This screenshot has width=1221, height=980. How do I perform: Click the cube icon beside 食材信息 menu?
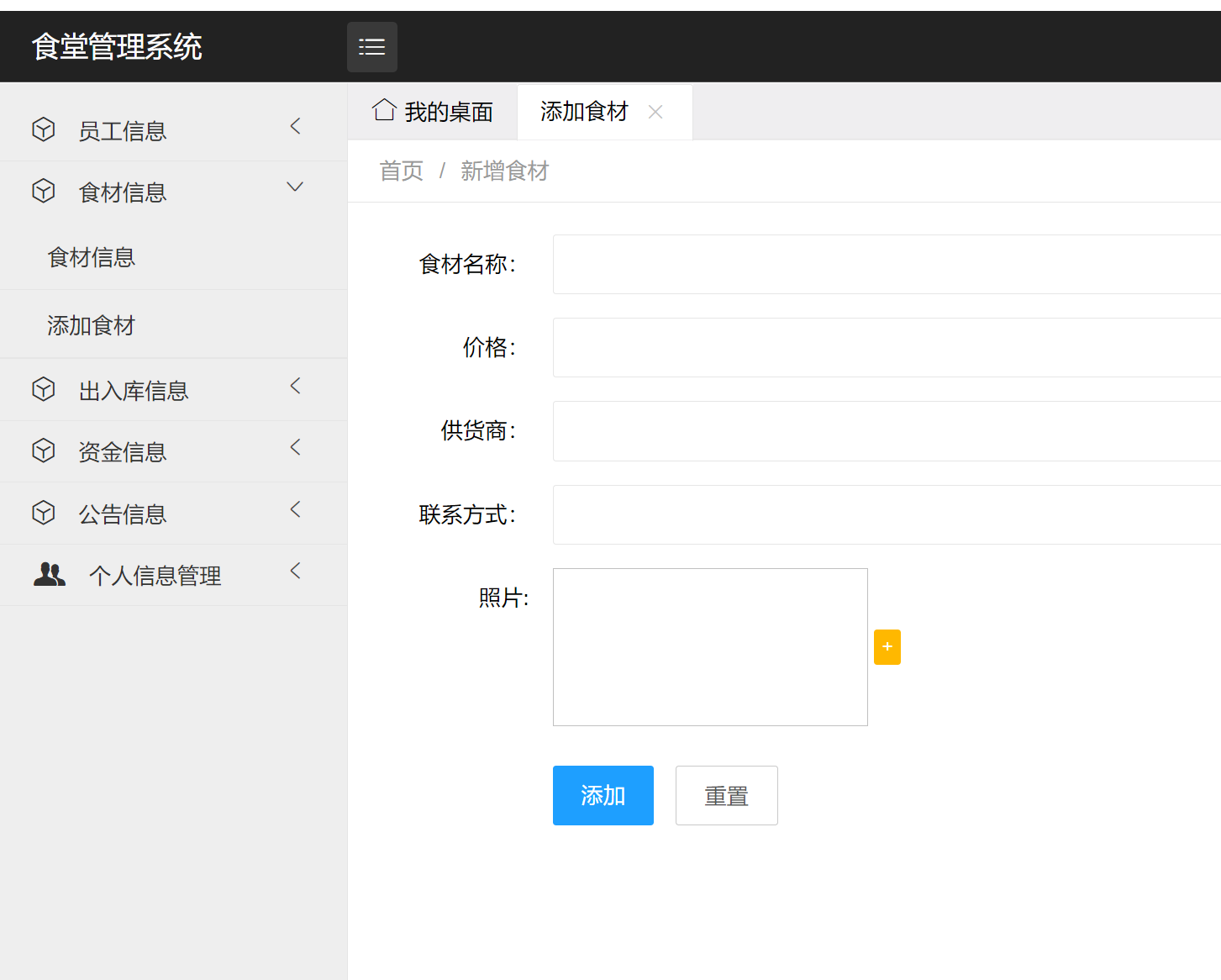point(44,191)
